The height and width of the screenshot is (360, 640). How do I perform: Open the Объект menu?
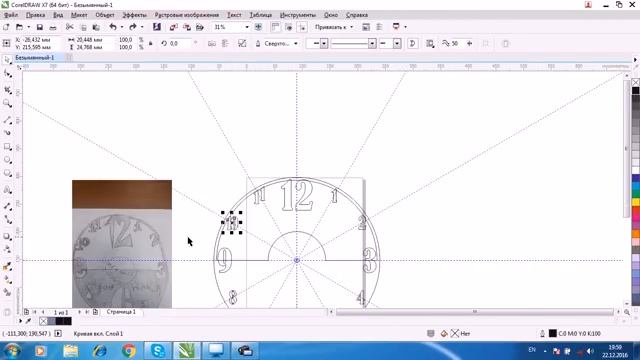105,15
